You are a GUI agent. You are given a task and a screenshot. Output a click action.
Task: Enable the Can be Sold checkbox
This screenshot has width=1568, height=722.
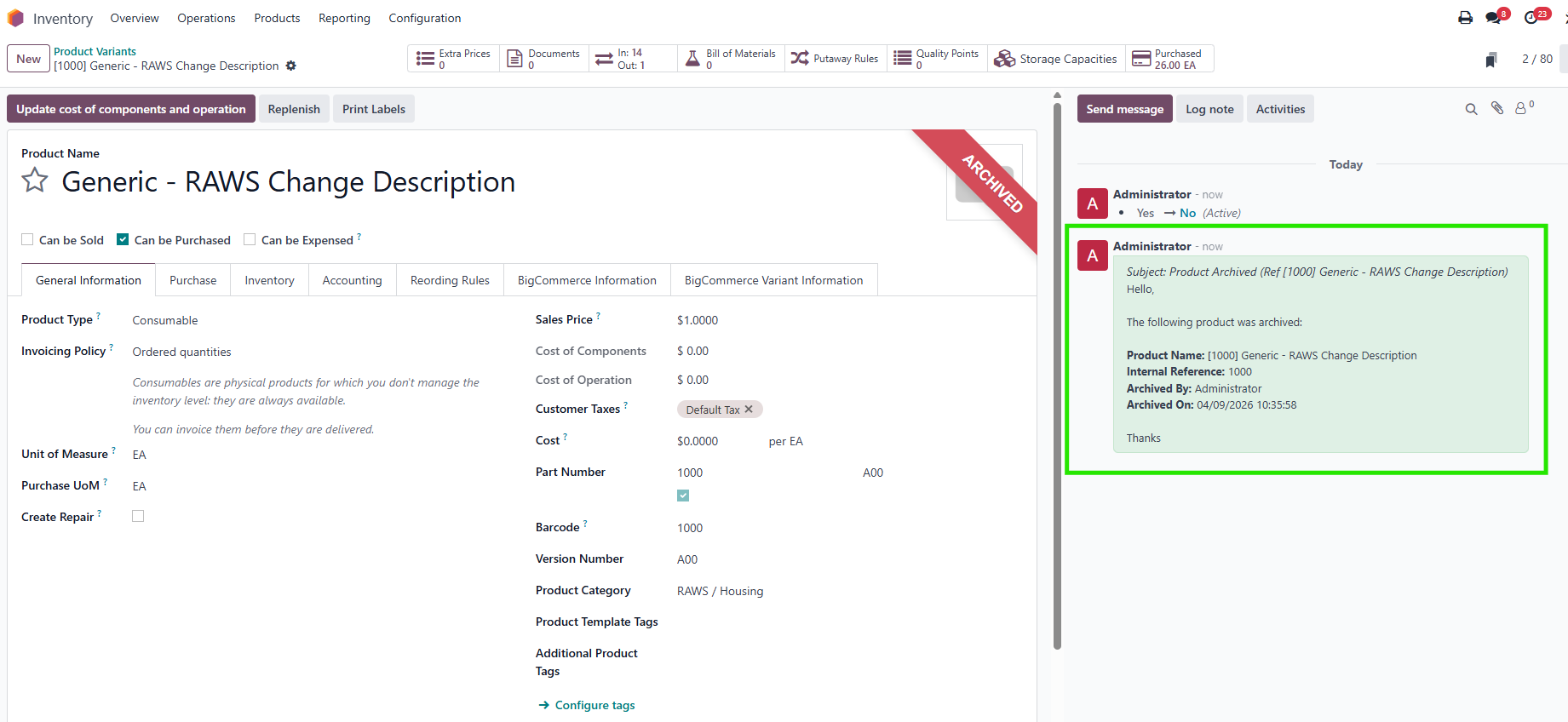coord(28,240)
